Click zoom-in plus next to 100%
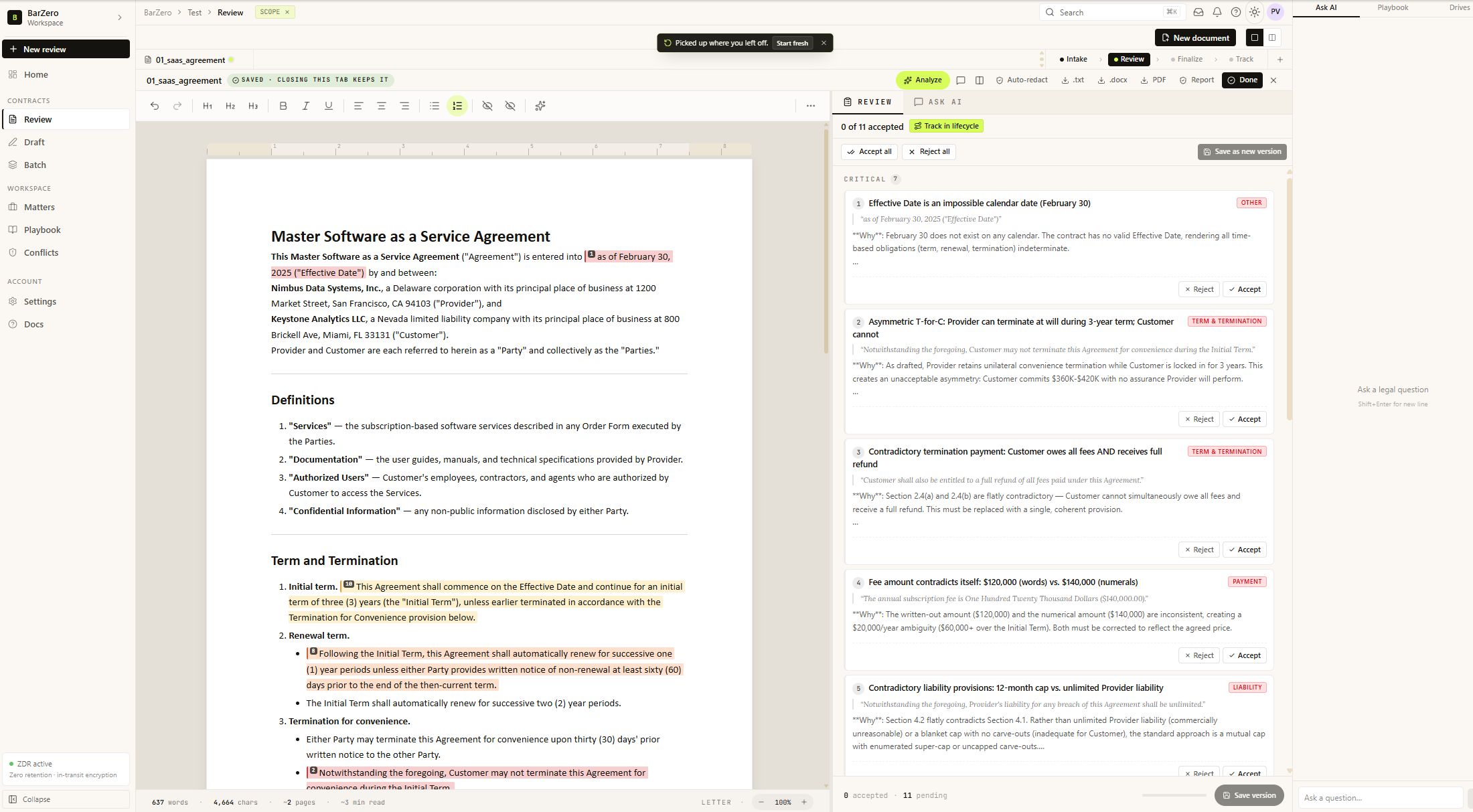The width and height of the screenshot is (1473, 812). 804,802
